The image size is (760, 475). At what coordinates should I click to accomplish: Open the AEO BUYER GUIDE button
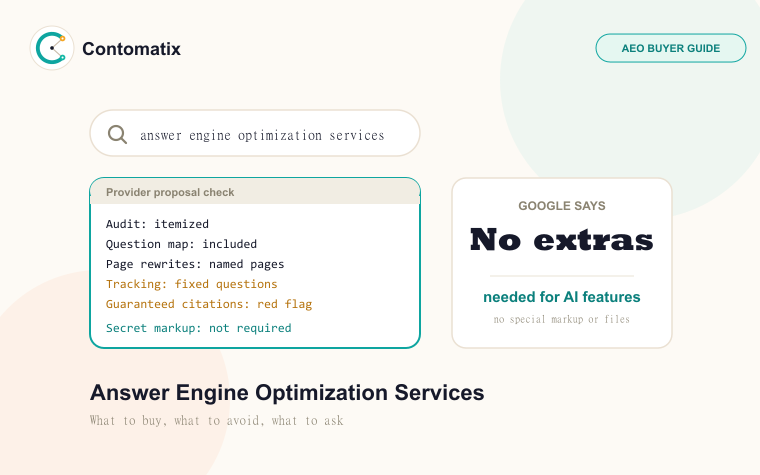point(671,48)
